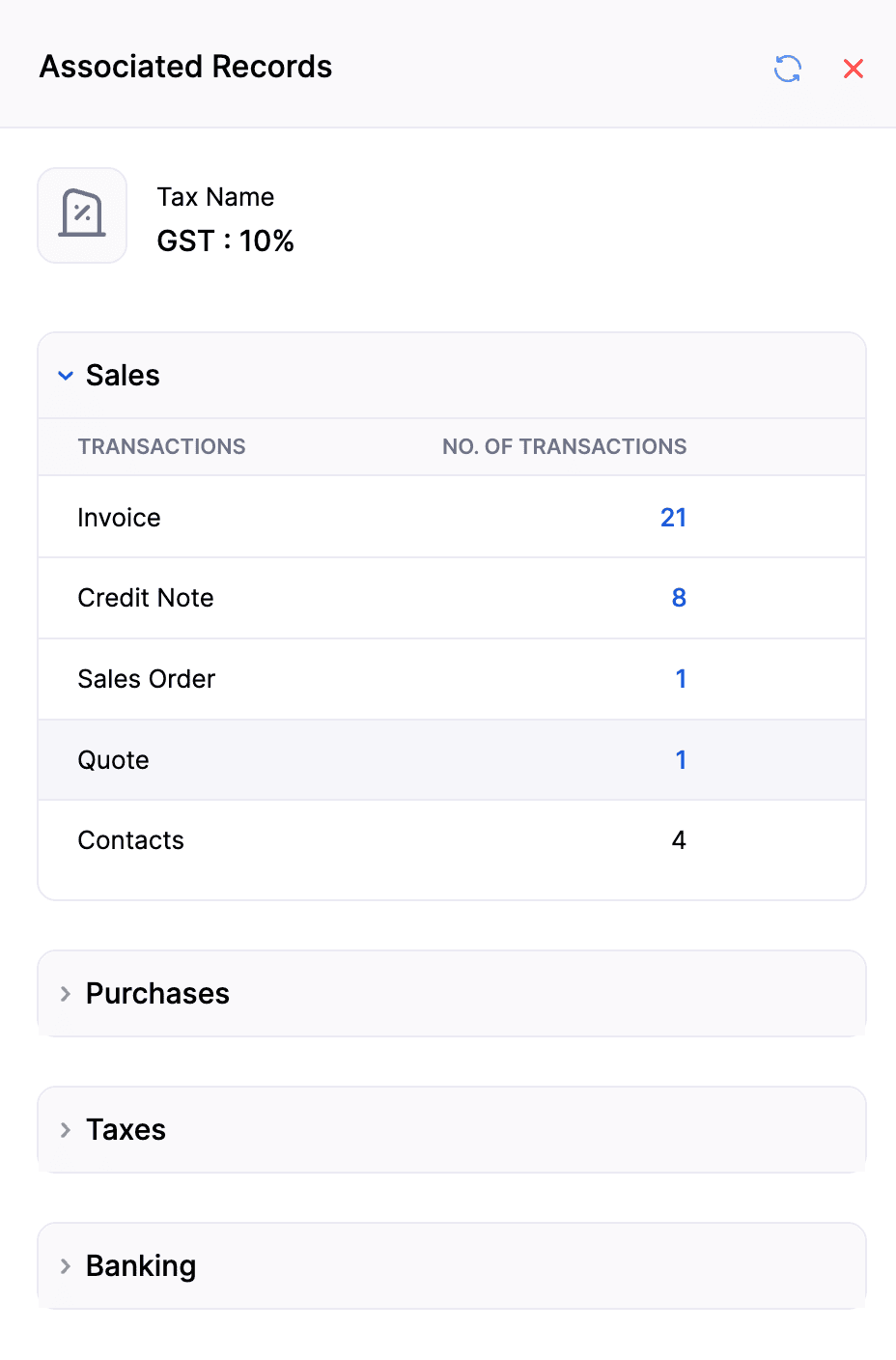Select the Invoice row label

120,518
